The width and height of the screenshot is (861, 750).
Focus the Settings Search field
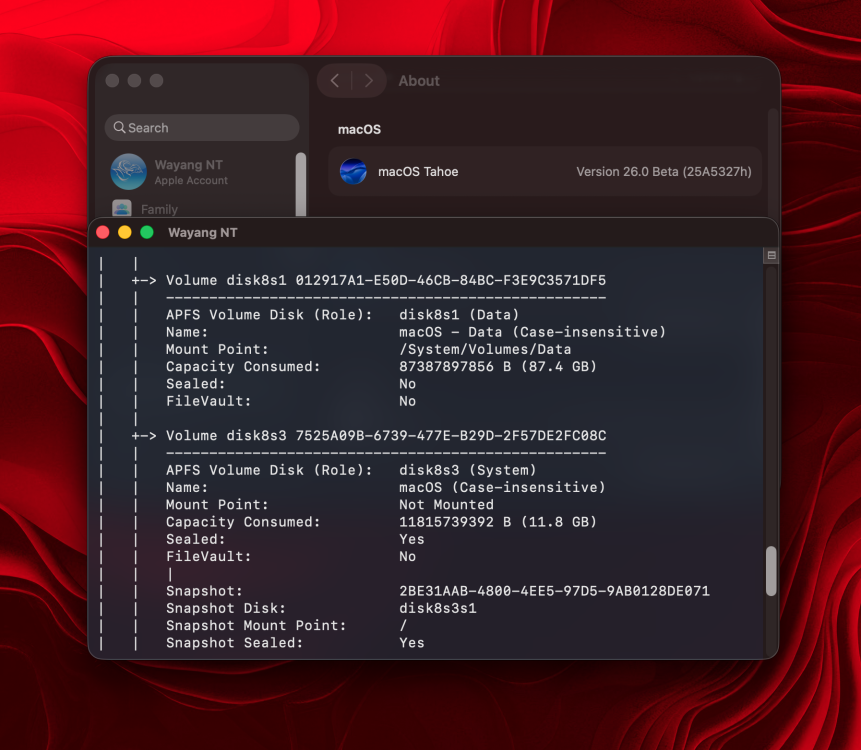(202, 127)
